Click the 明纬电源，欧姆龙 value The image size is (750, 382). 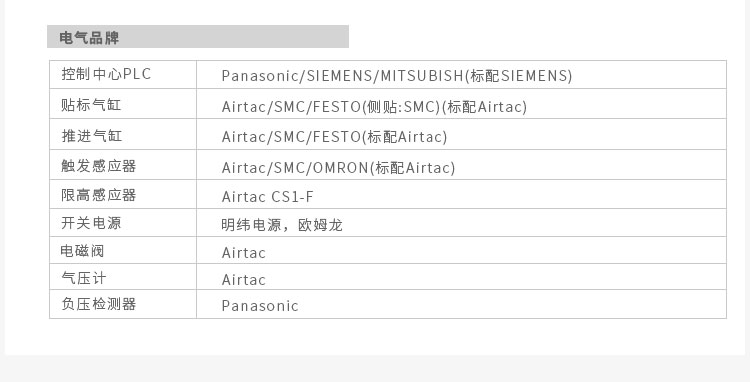282,225
